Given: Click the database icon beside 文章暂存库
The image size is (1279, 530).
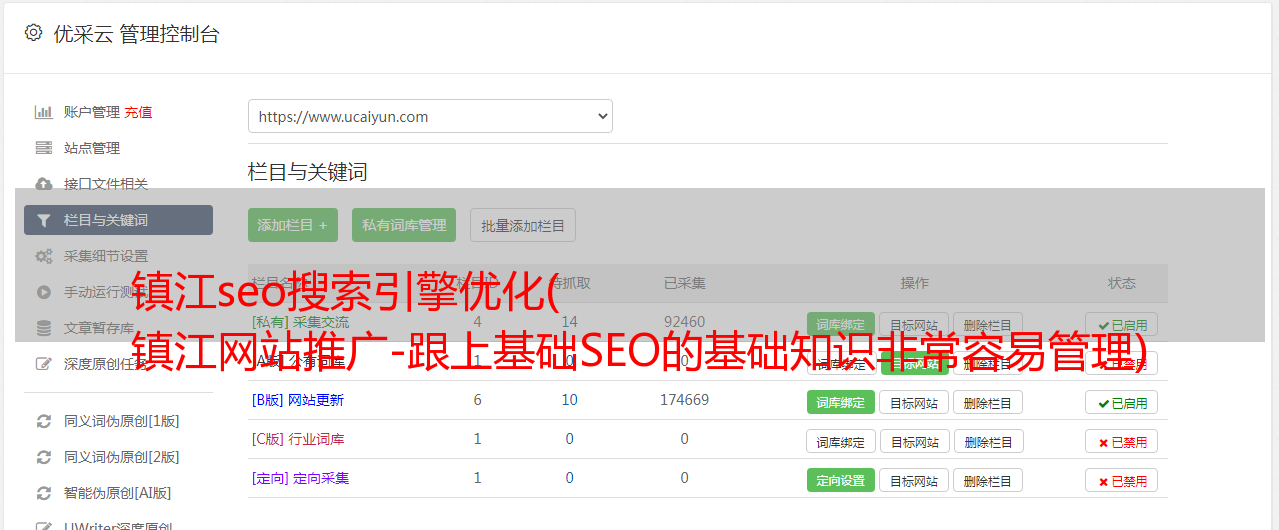Looking at the screenshot, I should (x=44, y=328).
